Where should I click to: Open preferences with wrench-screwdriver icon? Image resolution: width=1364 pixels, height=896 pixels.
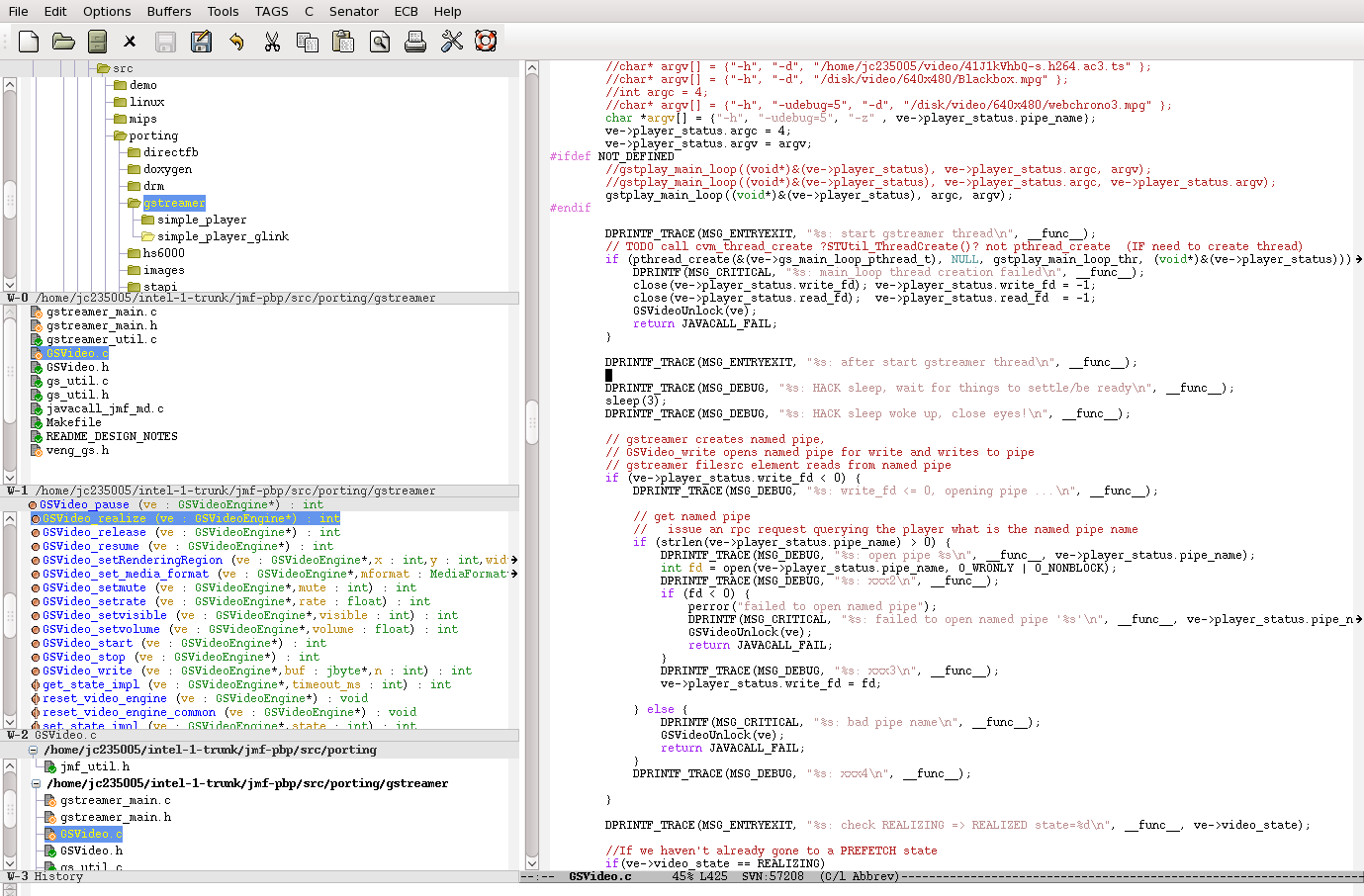point(452,41)
